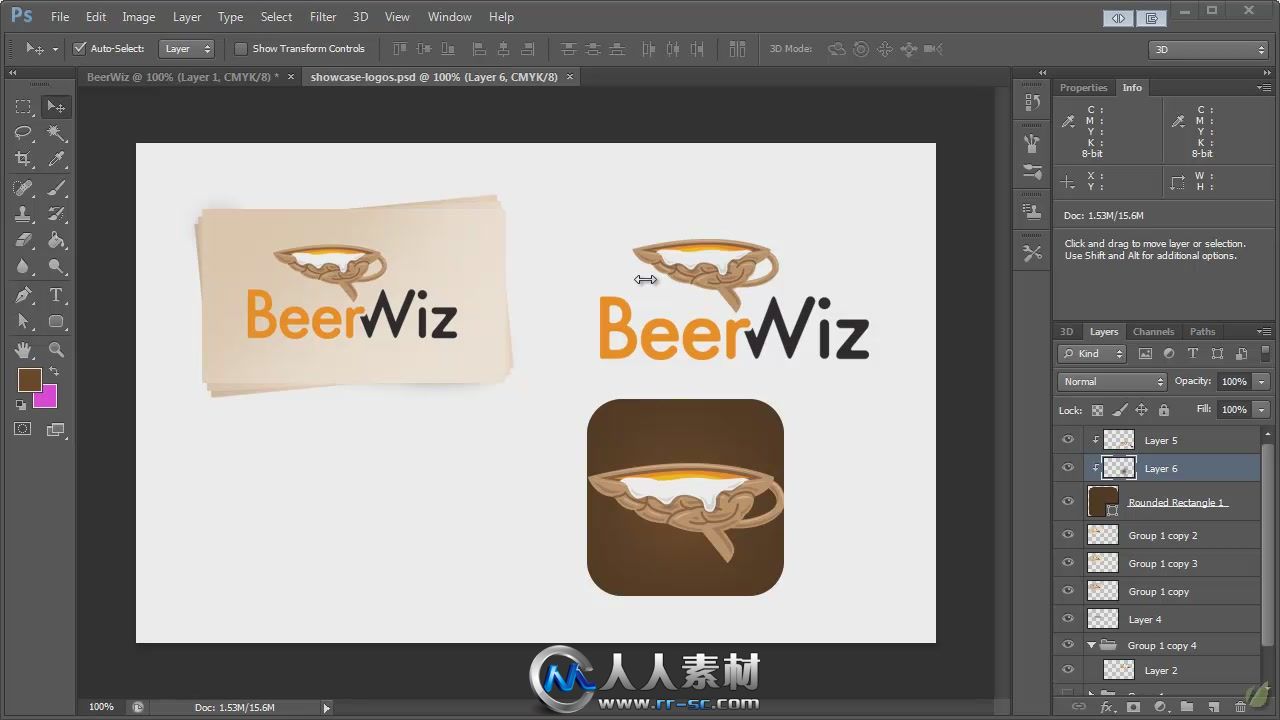Open the 3D workspace dropdown
The height and width of the screenshot is (720, 1280).
pyautogui.click(x=1208, y=49)
